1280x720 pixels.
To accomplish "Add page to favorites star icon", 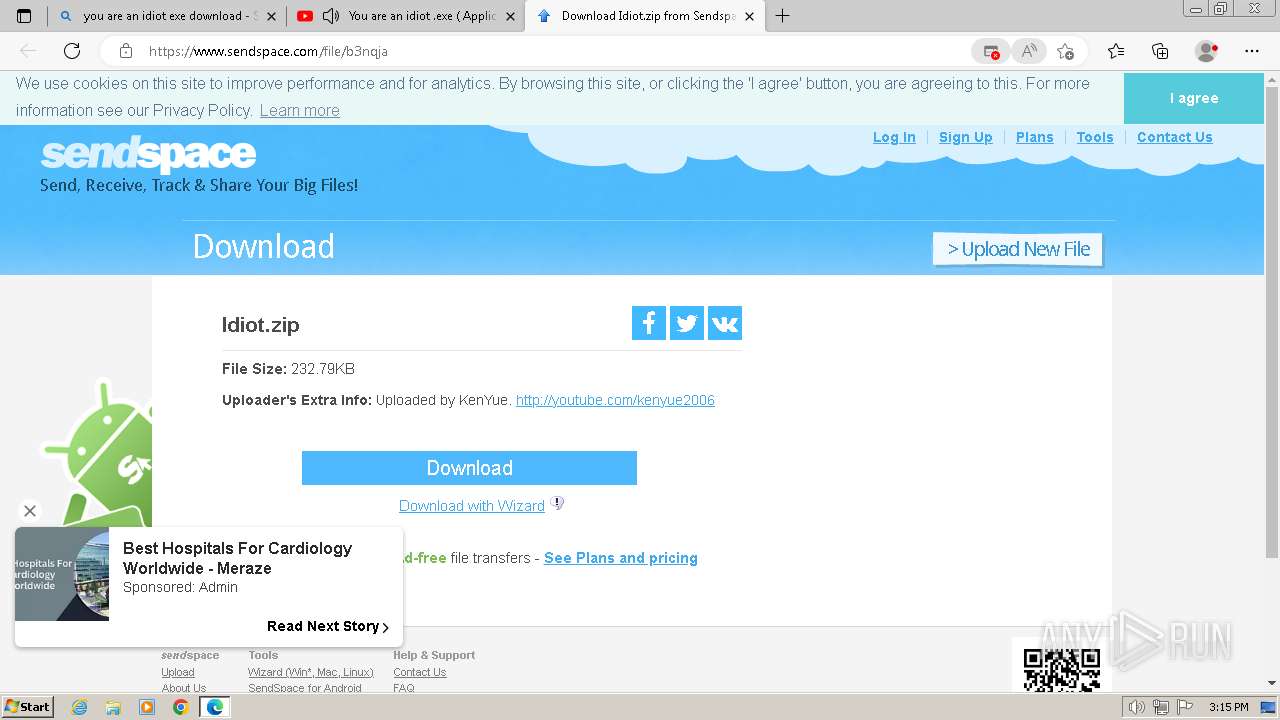I will pyautogui.click(x=1065, y=51).
